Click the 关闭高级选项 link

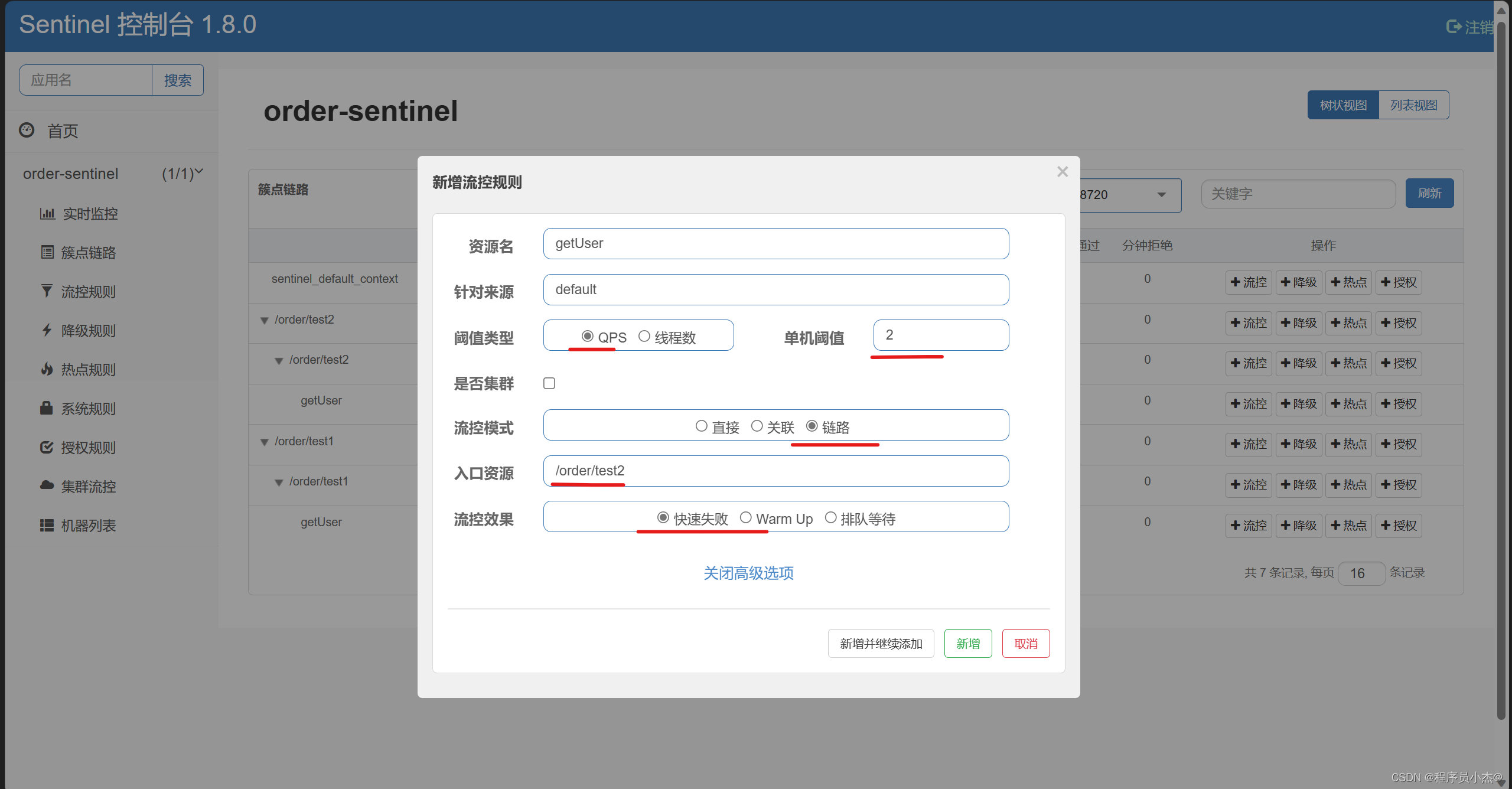click(x=748, y=573)
